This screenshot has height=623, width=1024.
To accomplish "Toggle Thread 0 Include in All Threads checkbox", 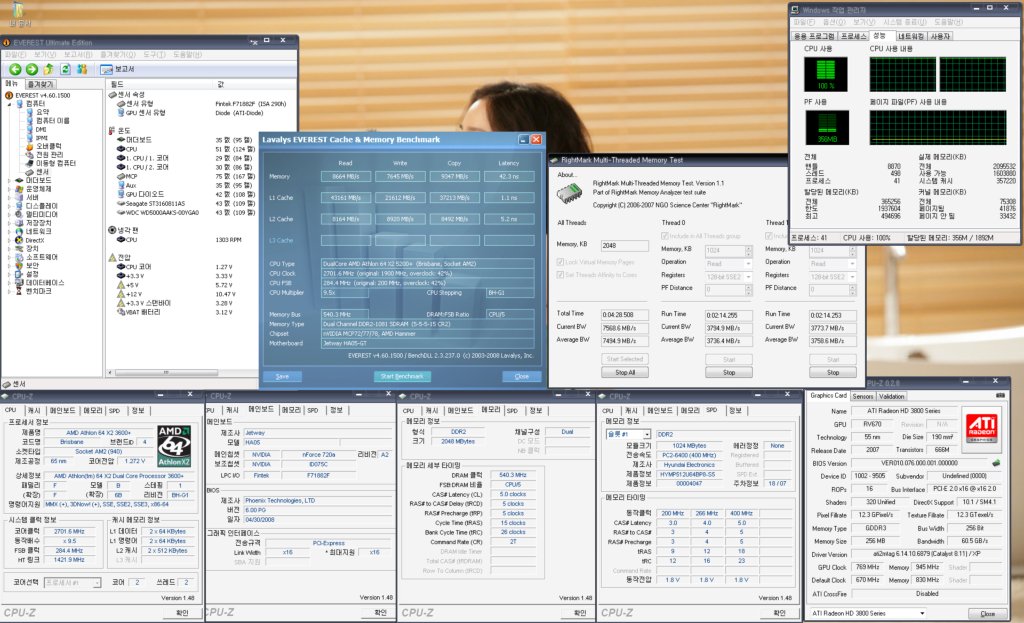I will (x=665, y=236).
